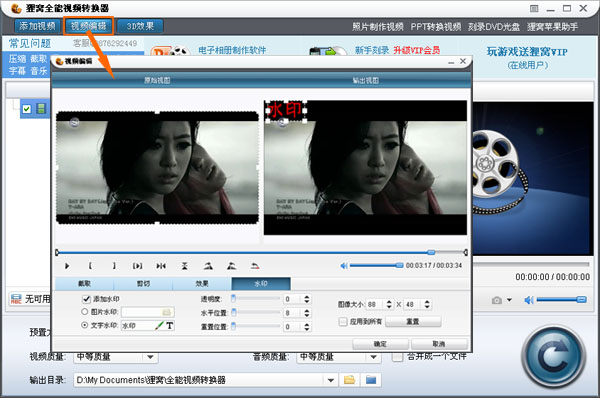
Task: Click the 水印 overlay in output view
Action: click(285, 111)
